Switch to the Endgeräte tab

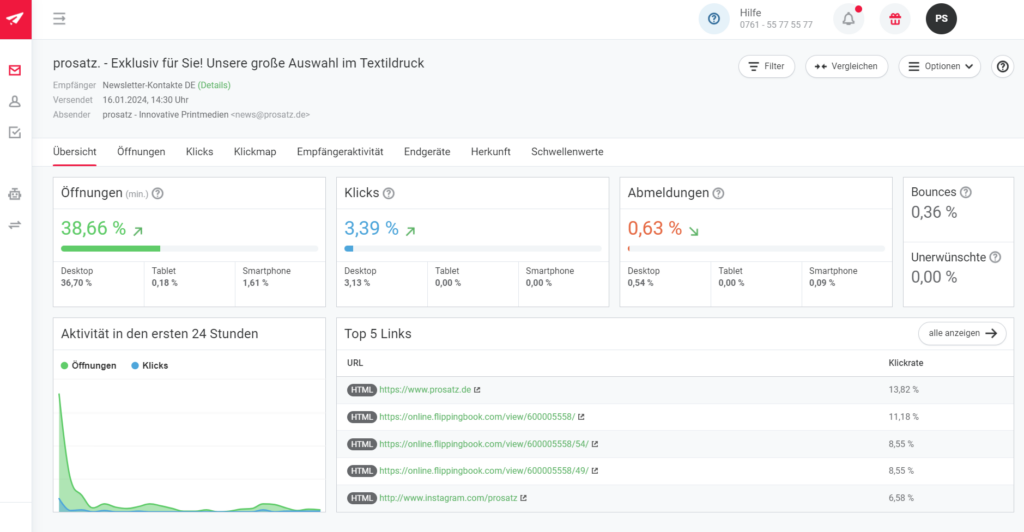pyautogui.click(x=427, y=152)
